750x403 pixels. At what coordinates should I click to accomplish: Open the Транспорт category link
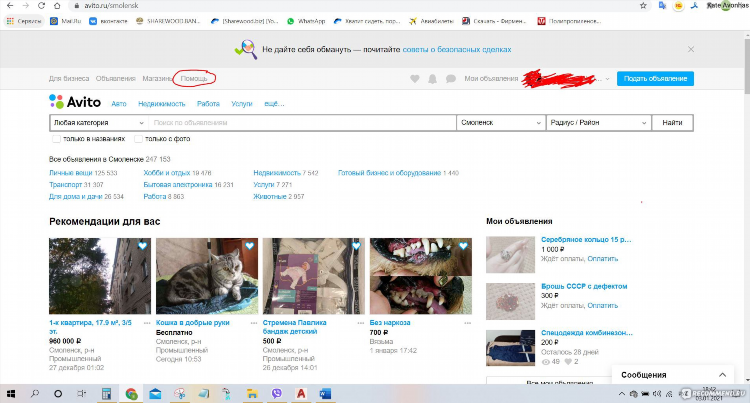(x=66, y=185)
